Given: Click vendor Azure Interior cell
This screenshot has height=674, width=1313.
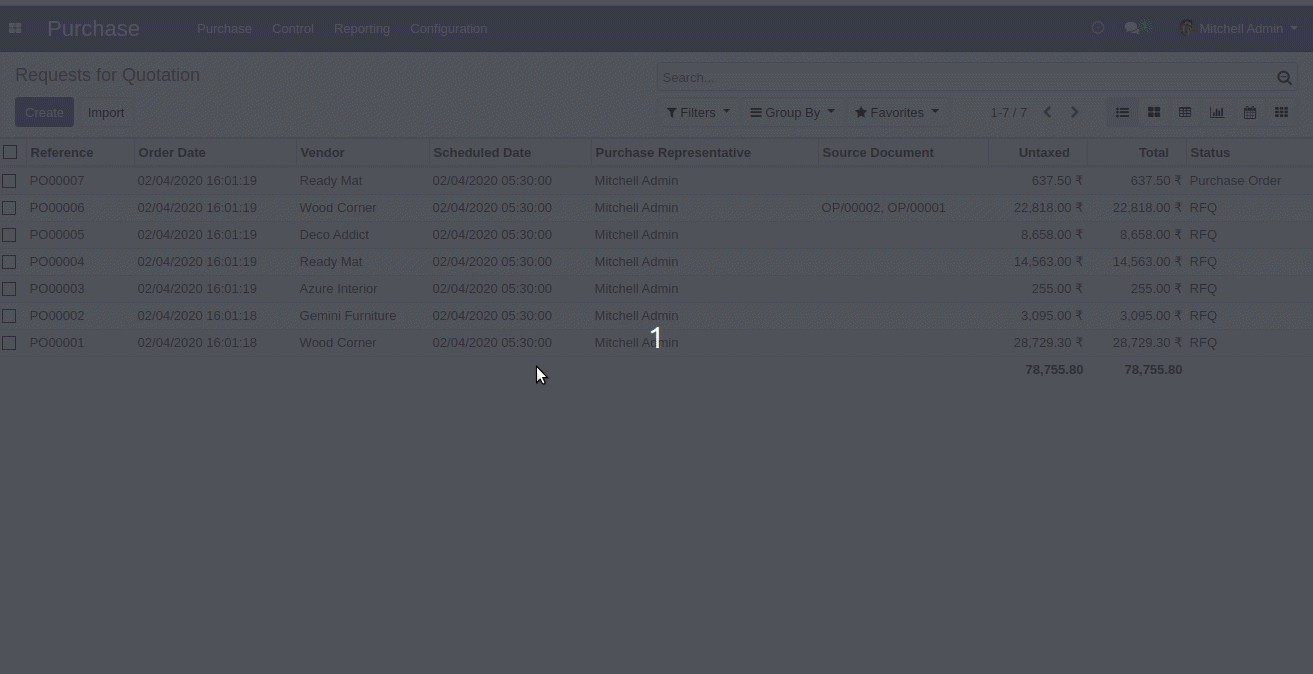Looking at the screenshot, I should [338, 289].
